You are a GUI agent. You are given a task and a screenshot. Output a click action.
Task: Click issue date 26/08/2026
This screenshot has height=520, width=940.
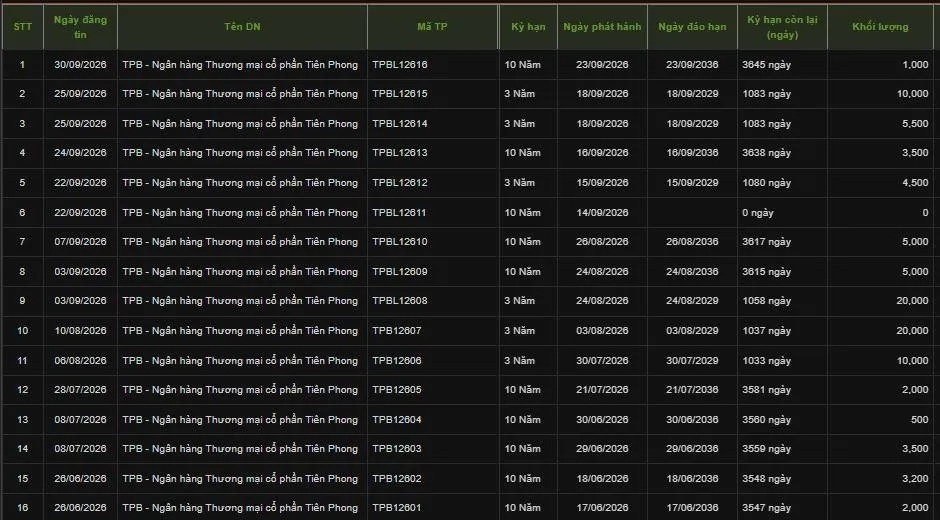point(602,242)
